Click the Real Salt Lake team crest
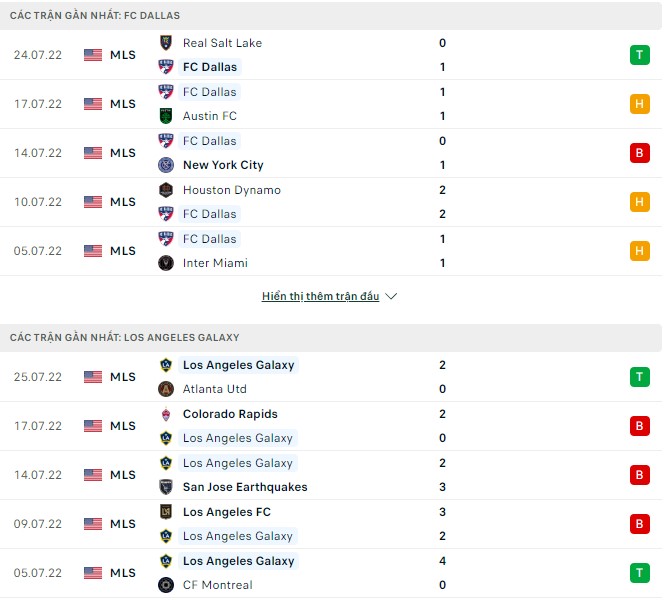Image resolution: width=667 pixels, height=600 pixels. tap(166, 43)
